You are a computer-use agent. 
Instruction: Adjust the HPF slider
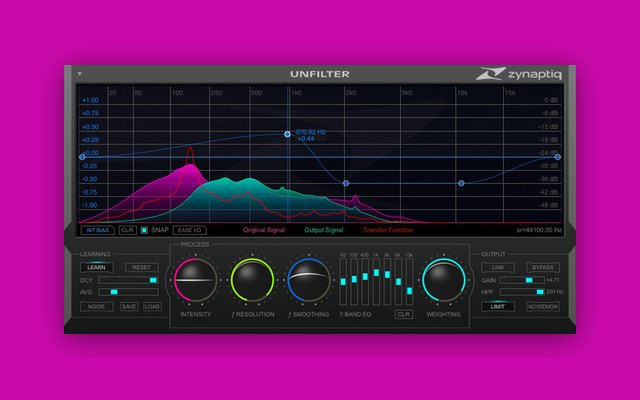pyautogui.click(x=522, y=292)
